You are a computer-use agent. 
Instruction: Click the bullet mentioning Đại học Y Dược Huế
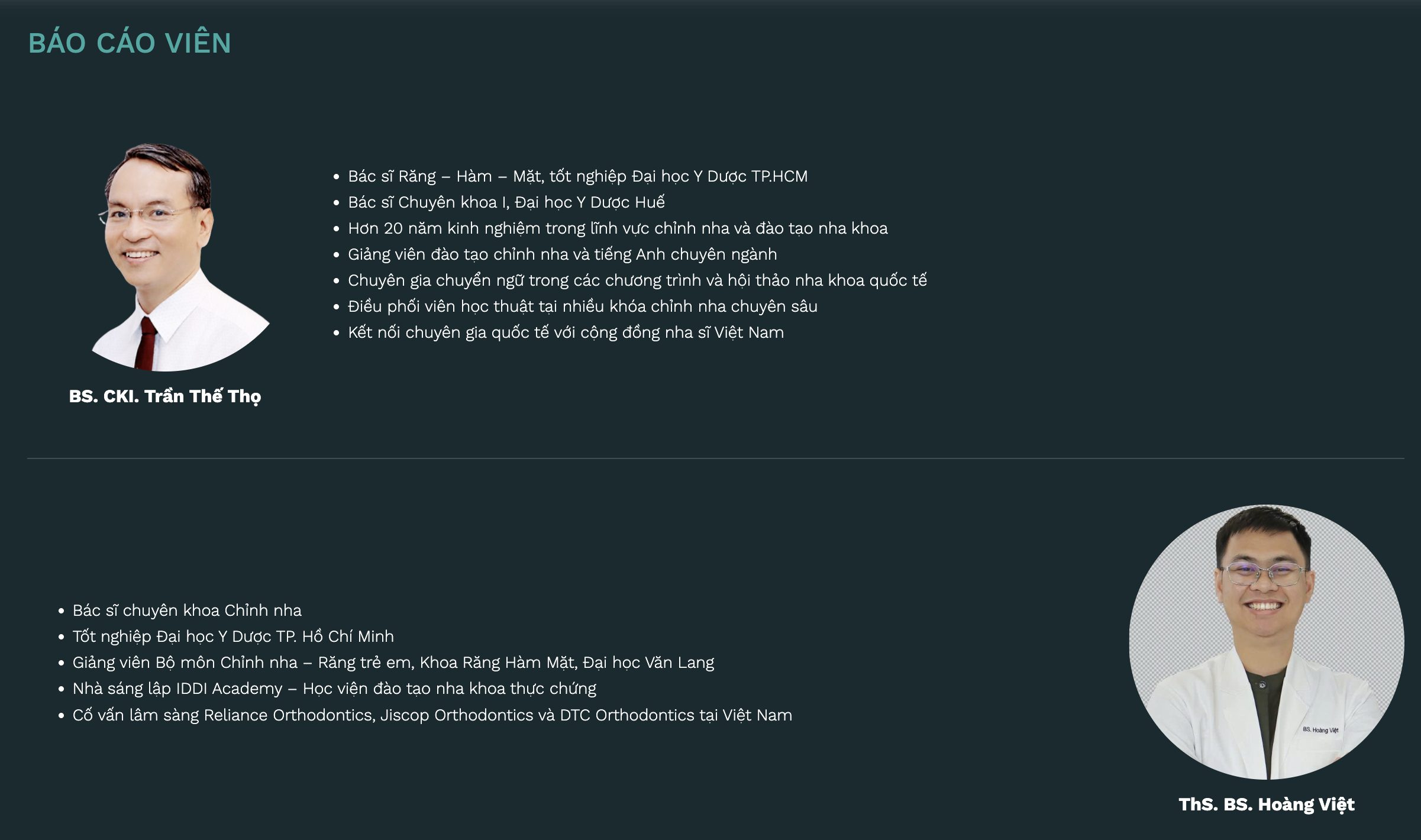pyautogui.click(x=506, y=202)
